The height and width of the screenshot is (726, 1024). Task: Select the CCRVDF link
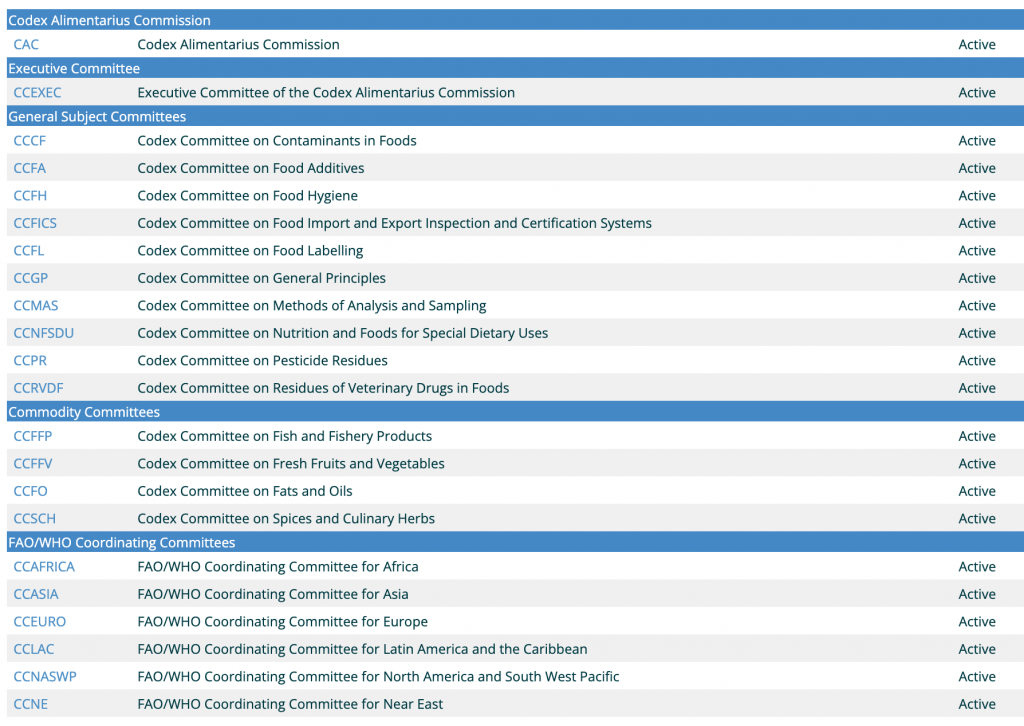coord(39,387)
